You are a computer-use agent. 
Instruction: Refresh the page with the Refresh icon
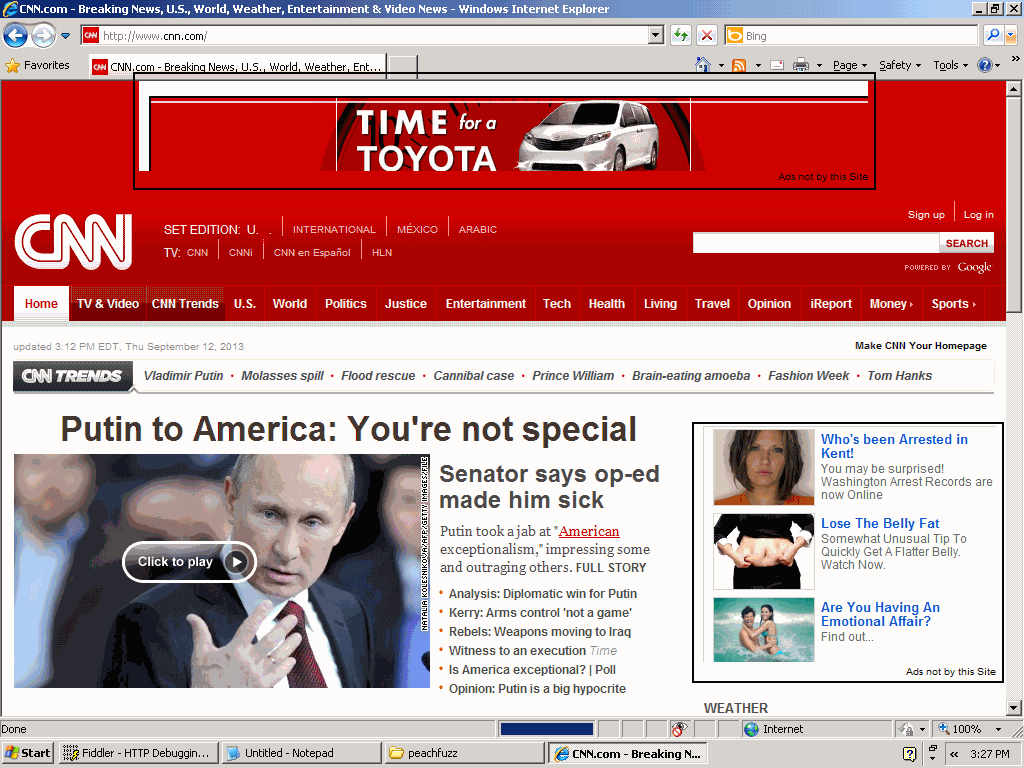point(681,36)
